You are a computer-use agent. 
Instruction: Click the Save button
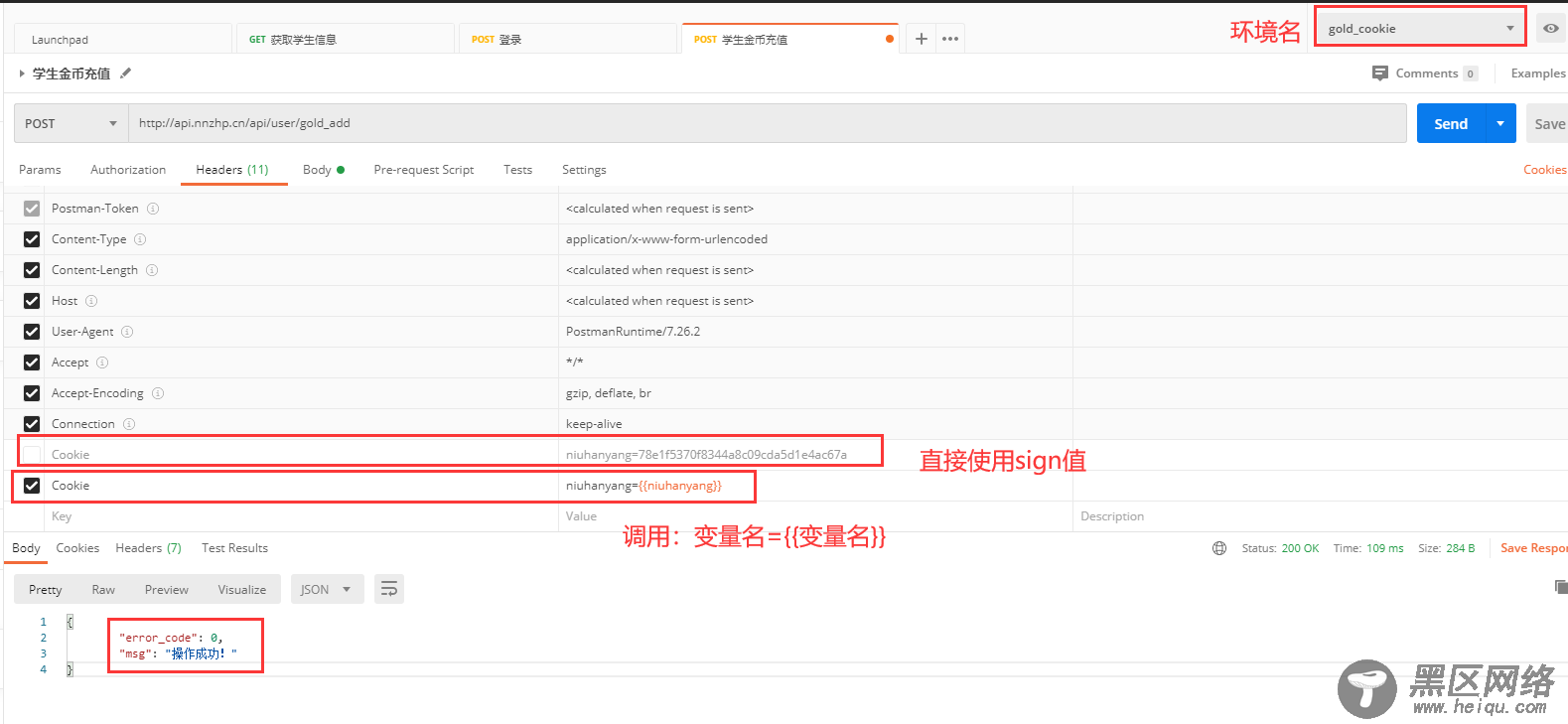pos(1547,123)
